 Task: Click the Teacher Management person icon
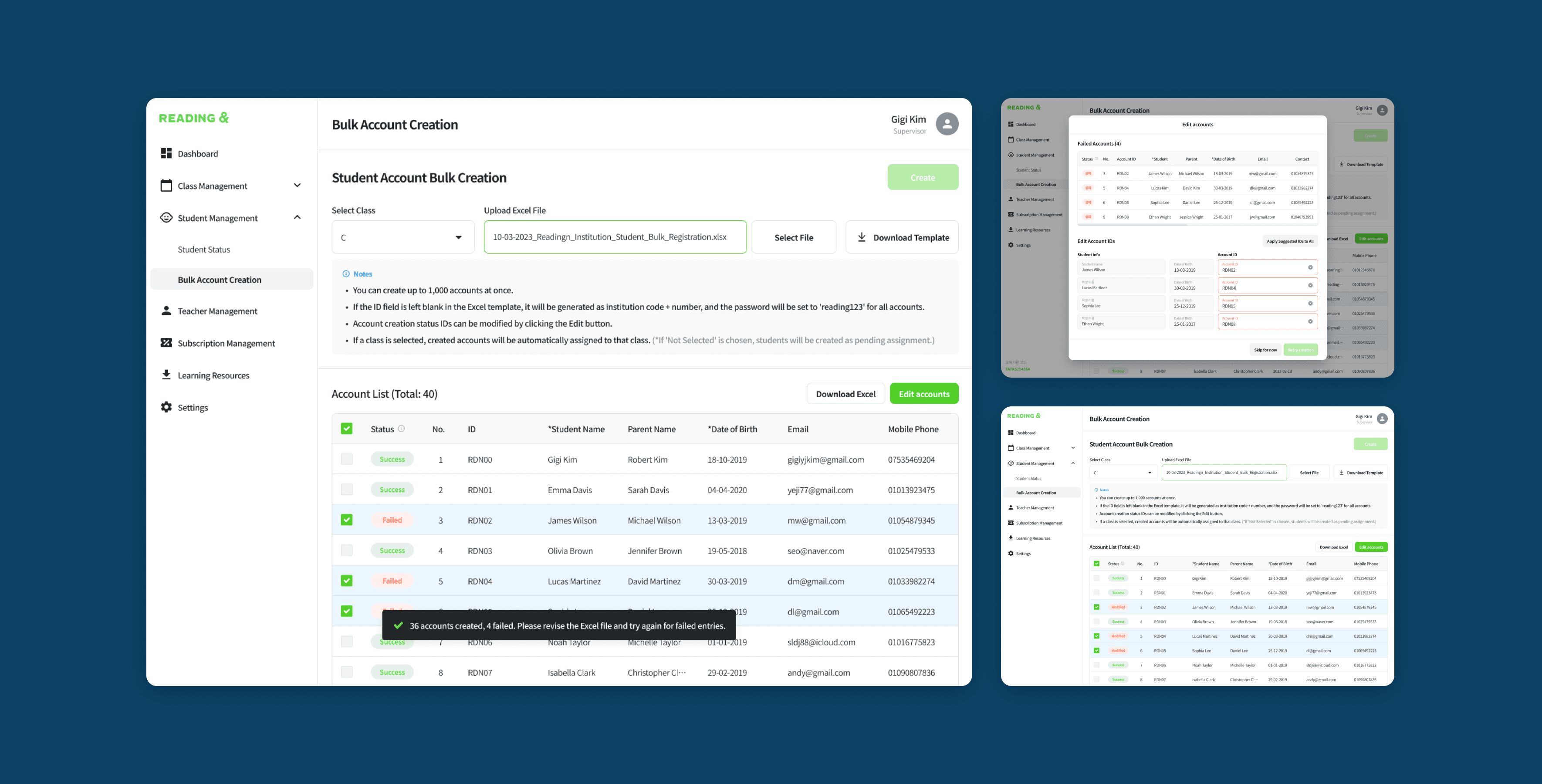166,311
